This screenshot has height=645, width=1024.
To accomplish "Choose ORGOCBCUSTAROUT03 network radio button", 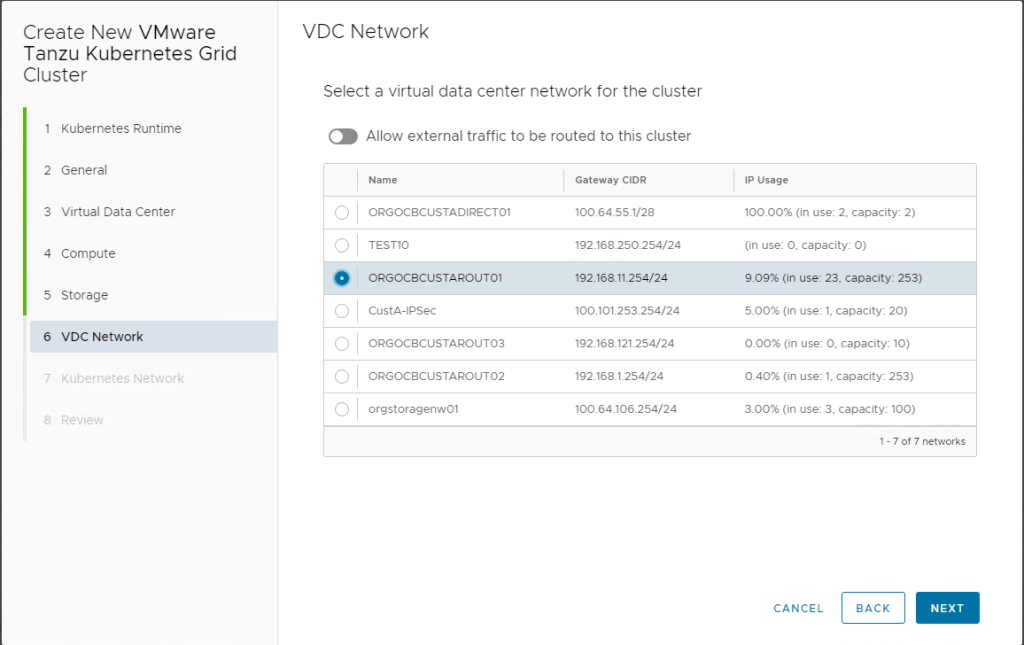I will pyautogui.click(x=342, y=343).
